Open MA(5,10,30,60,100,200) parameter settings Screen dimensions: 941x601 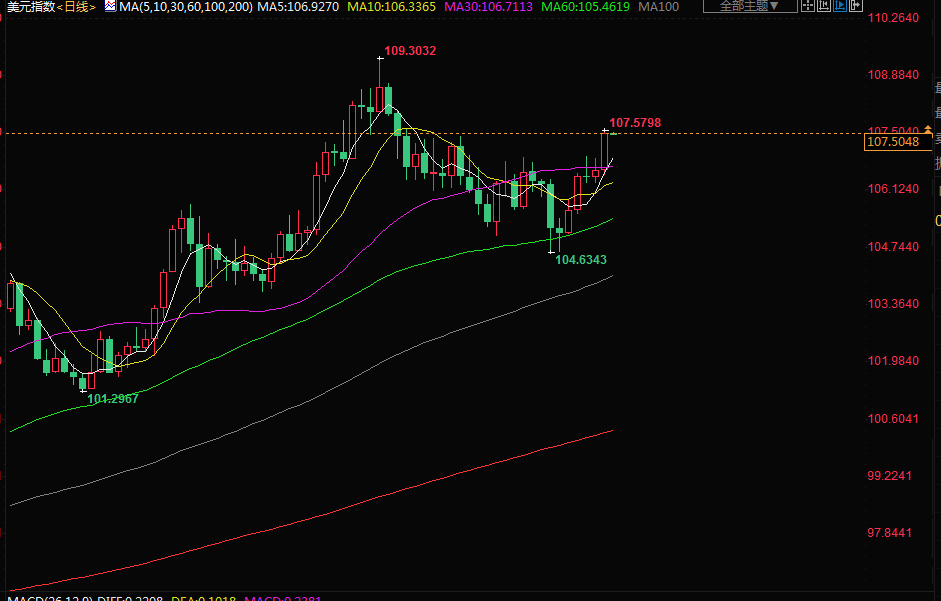(186, 7)
